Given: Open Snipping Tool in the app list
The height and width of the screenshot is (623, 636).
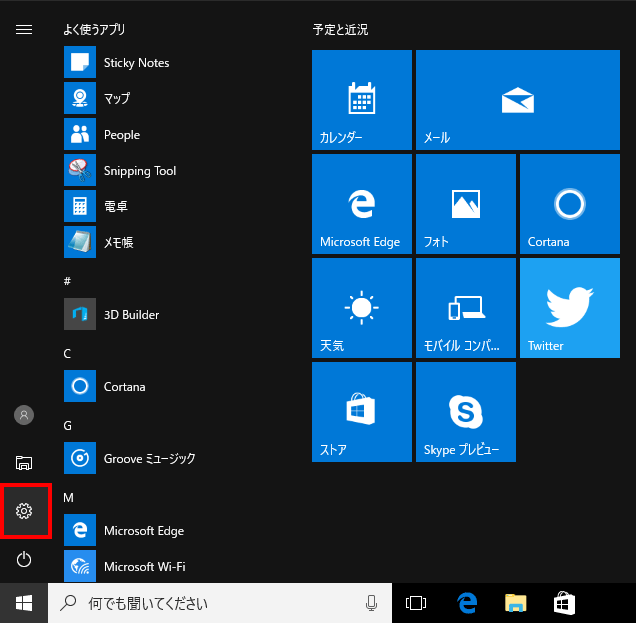Looking at the screenshot, I should tap(139, 171).
